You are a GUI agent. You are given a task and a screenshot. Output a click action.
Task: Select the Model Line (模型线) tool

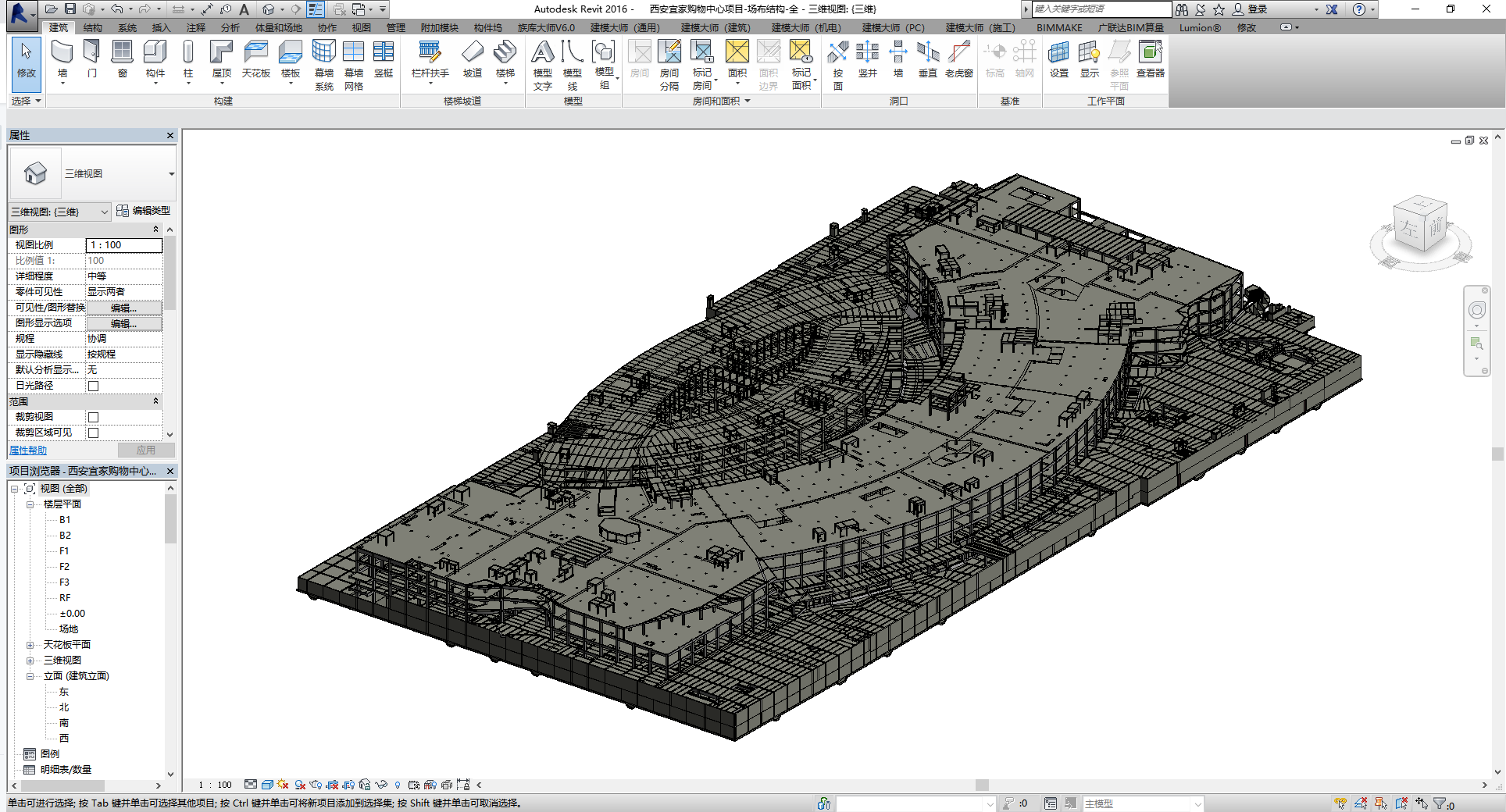573,66
